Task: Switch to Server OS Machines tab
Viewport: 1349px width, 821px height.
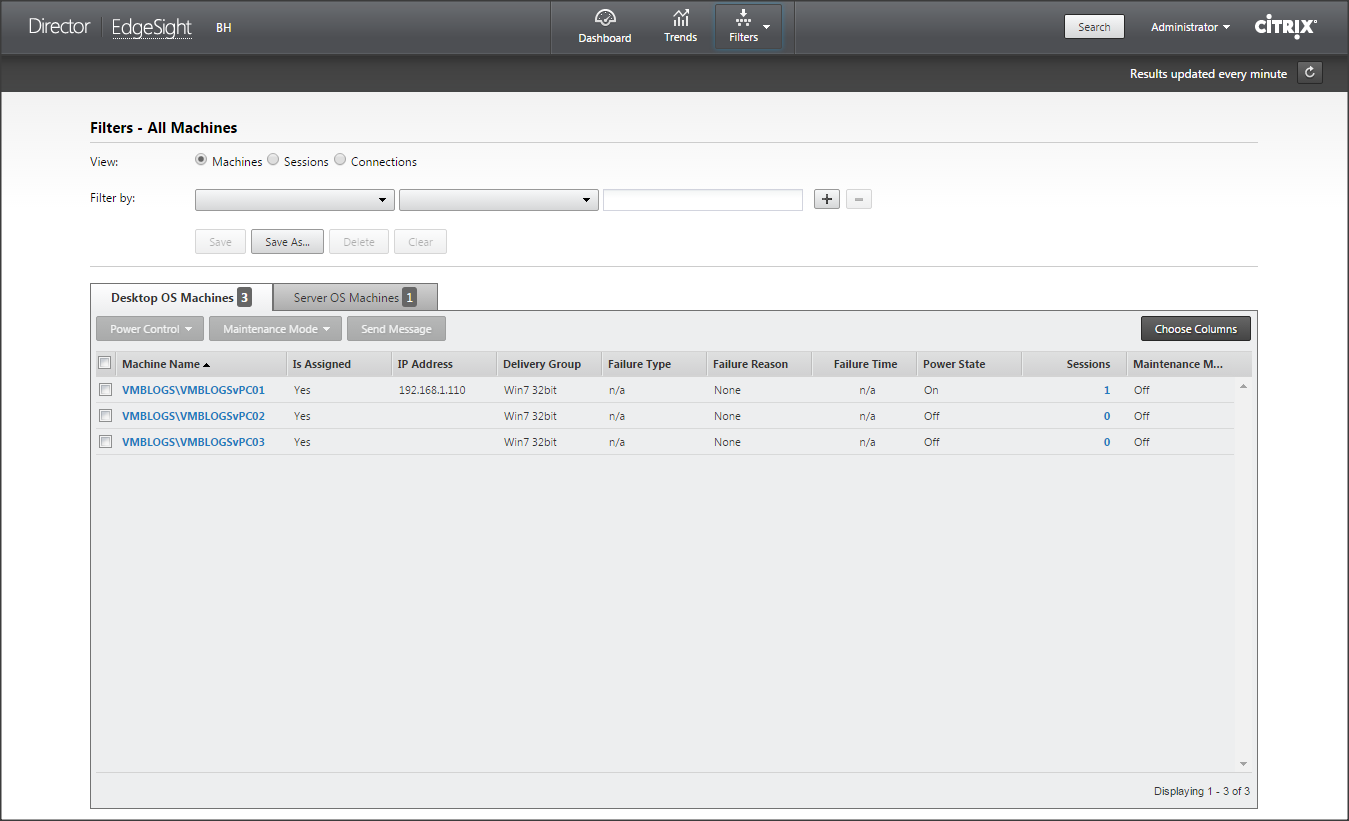Action: [x=355, y=298]
